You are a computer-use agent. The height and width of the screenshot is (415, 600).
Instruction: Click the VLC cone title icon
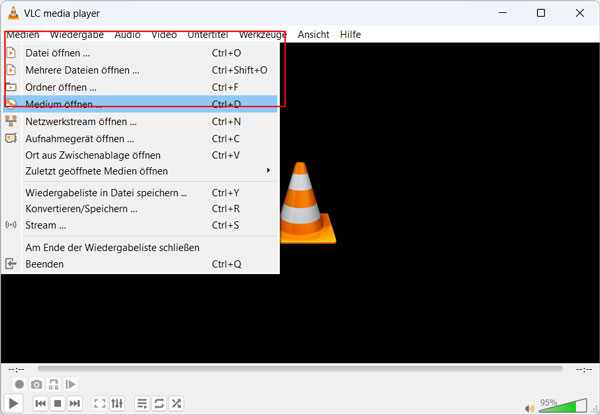pyautogui.click(x=13, y=13)
